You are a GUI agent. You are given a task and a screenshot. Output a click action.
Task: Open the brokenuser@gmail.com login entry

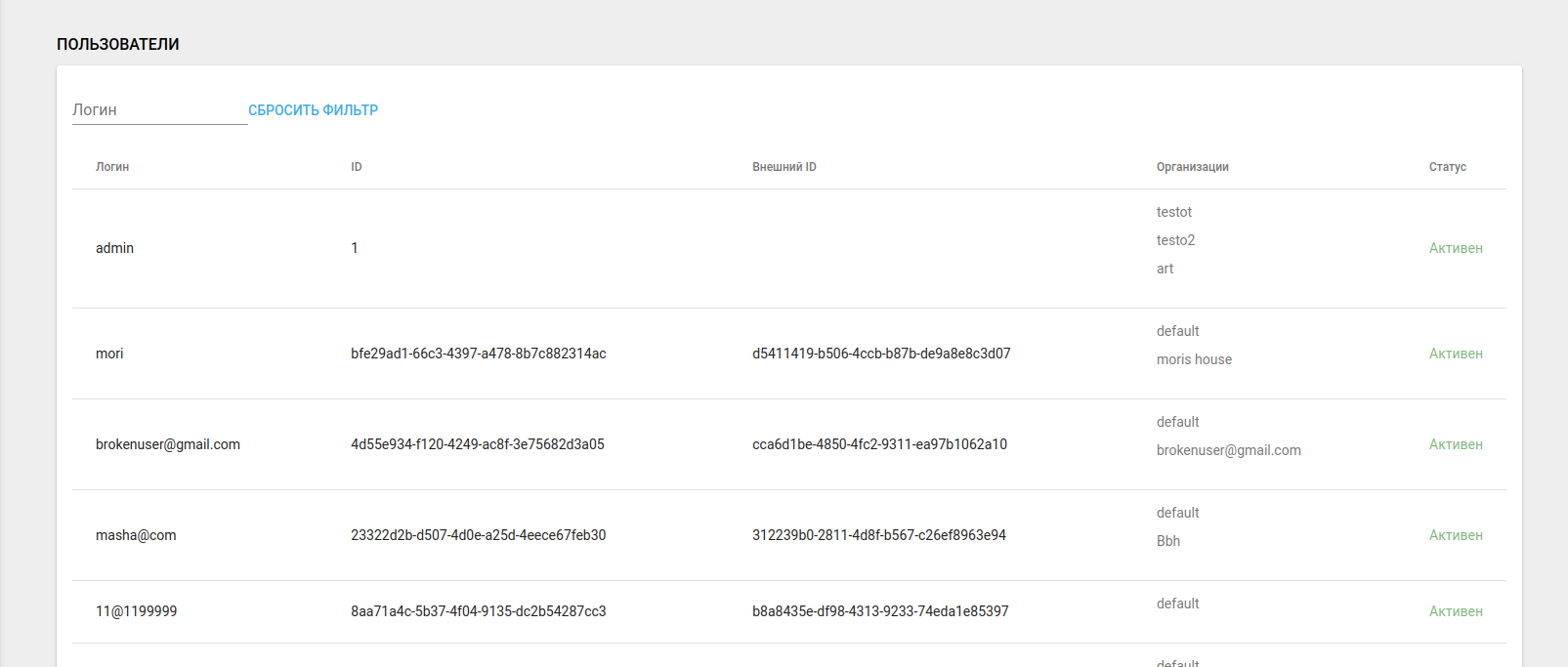[168, 444]
